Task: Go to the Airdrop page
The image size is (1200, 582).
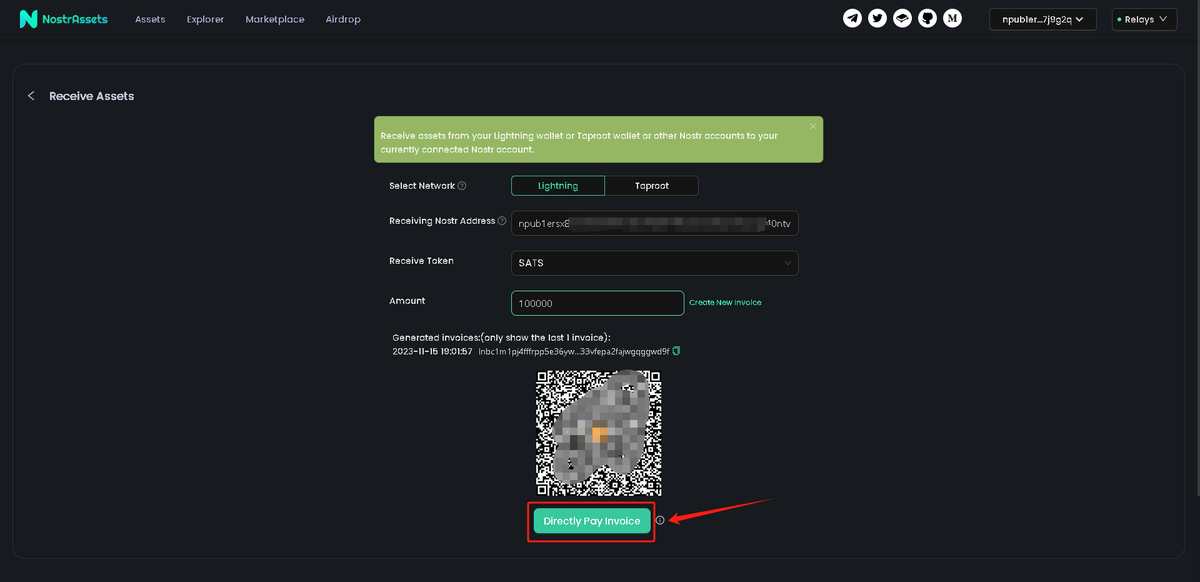Action: click(x=343, y=19)
